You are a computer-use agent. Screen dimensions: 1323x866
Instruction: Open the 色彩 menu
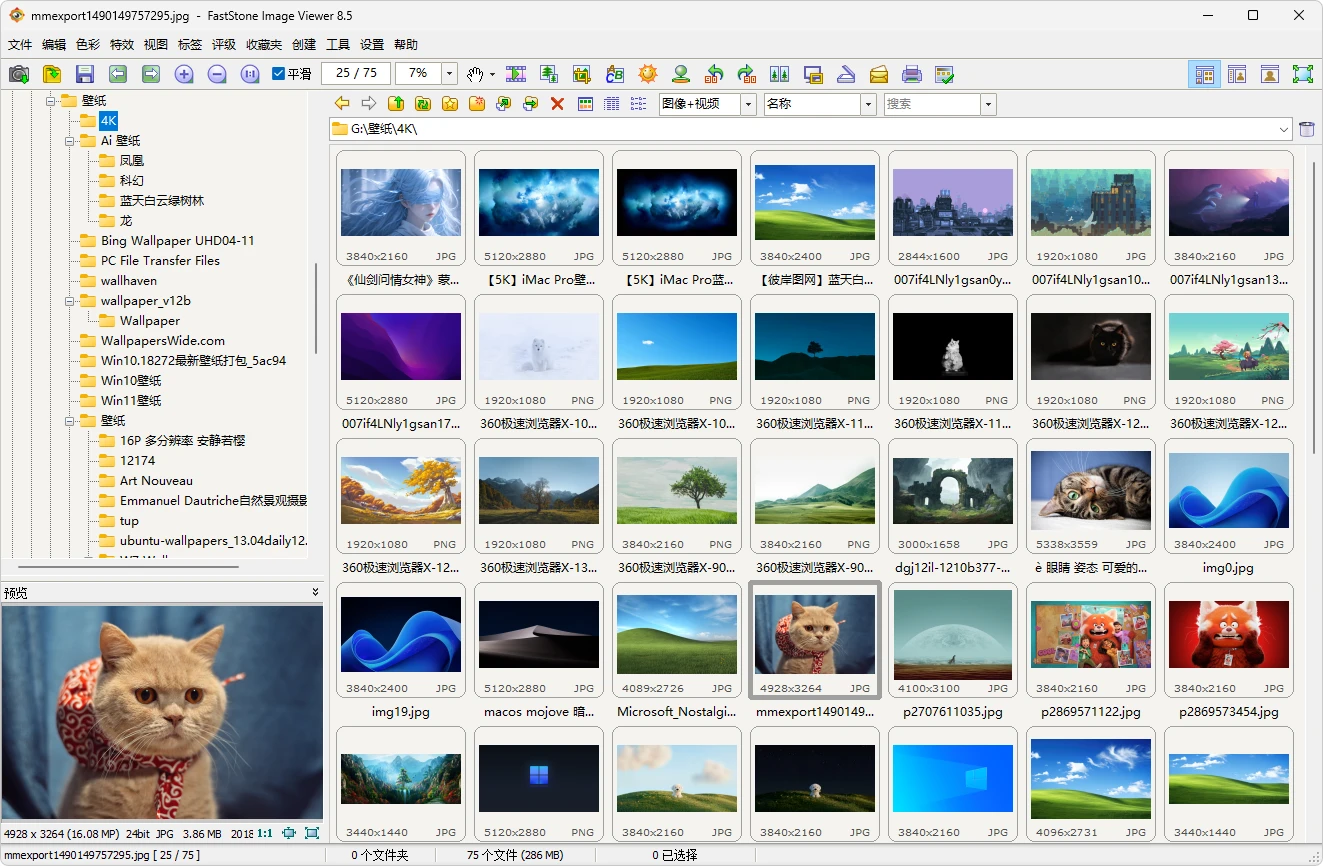tap(88, 45)
